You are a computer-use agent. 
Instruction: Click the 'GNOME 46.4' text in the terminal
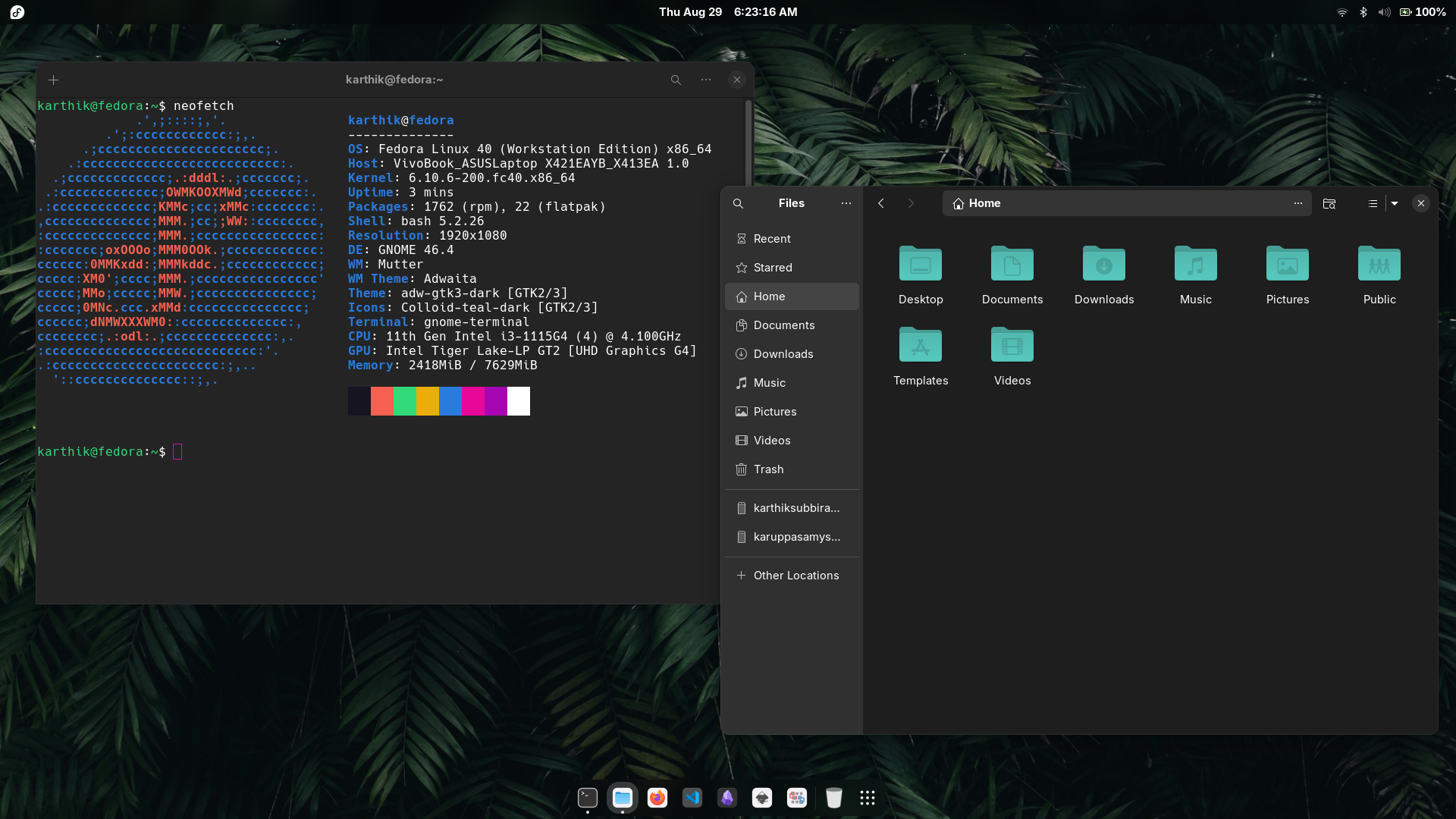[x=416, y=250]
